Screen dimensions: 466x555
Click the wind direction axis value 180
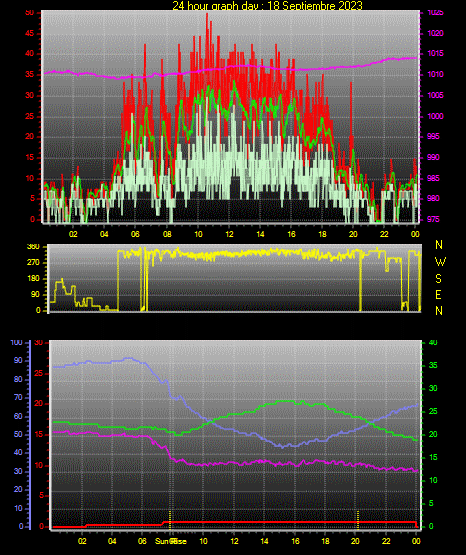point(33,279)
